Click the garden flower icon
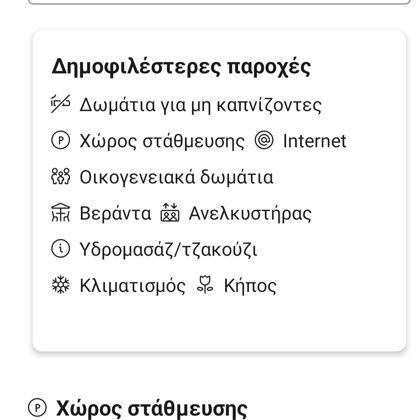Screen dimensions: 420x420 [205, 285]
